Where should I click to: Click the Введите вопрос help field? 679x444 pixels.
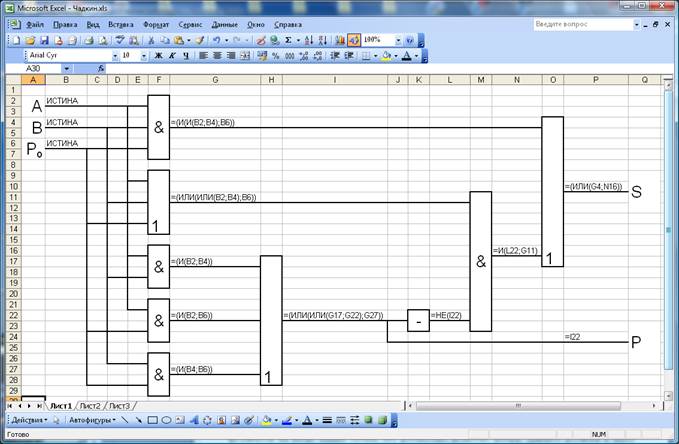coord(583,25)
